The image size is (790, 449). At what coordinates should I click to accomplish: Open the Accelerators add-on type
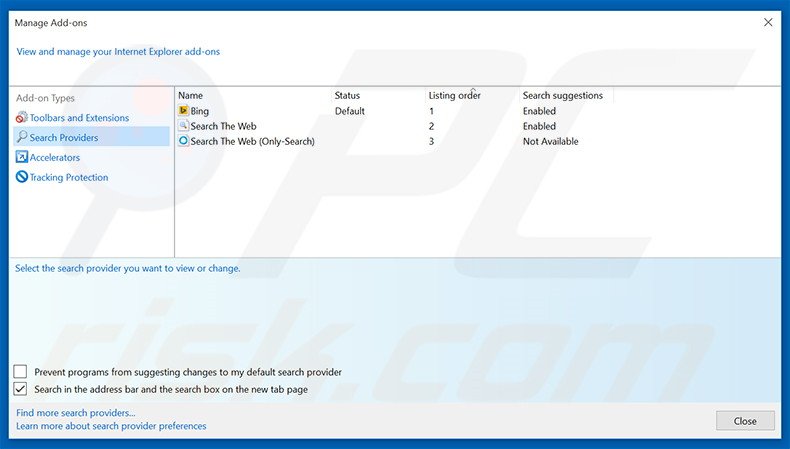pos(54,157)
